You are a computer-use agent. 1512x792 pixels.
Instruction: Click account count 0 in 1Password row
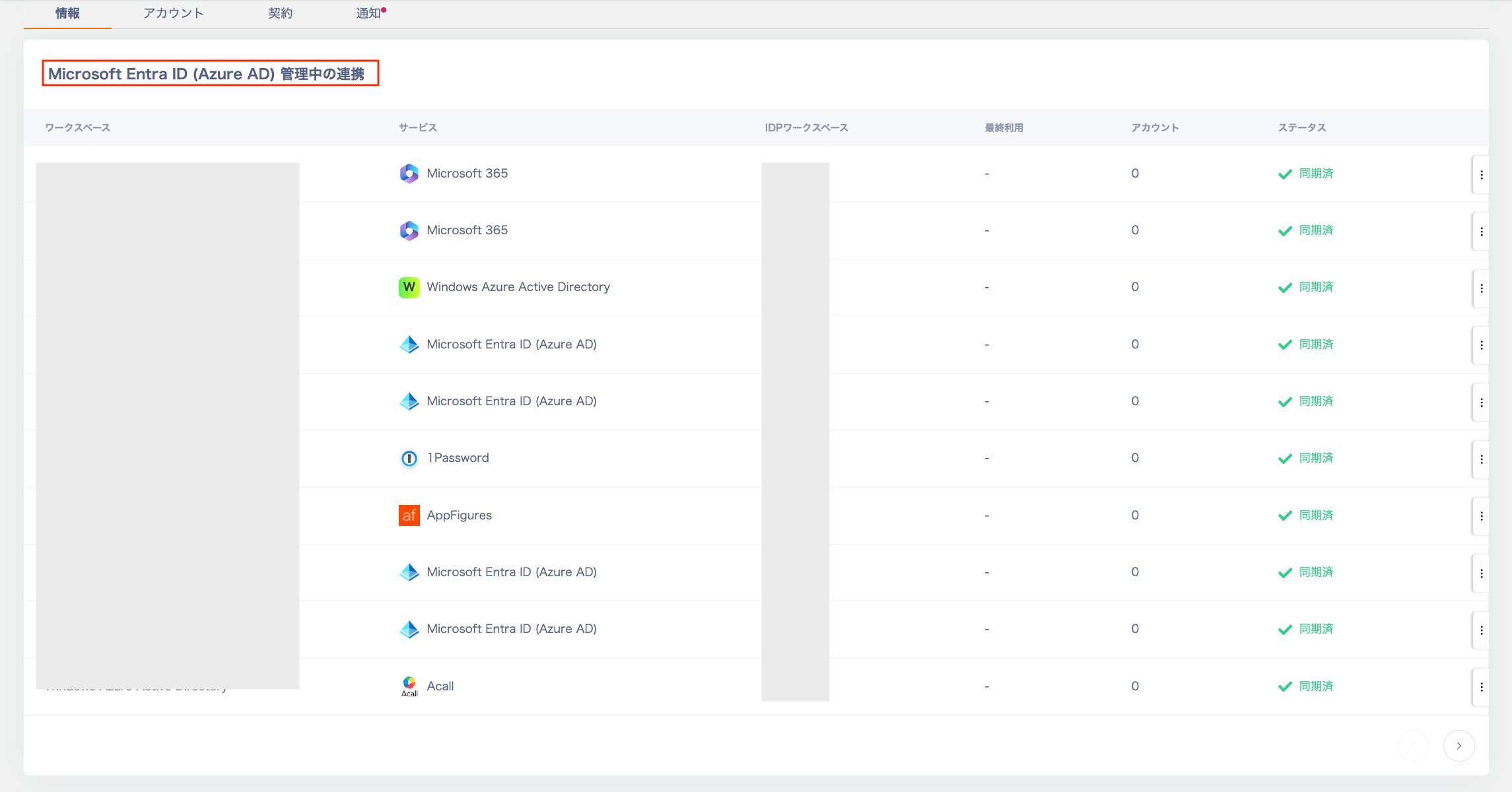point(1135,457)
